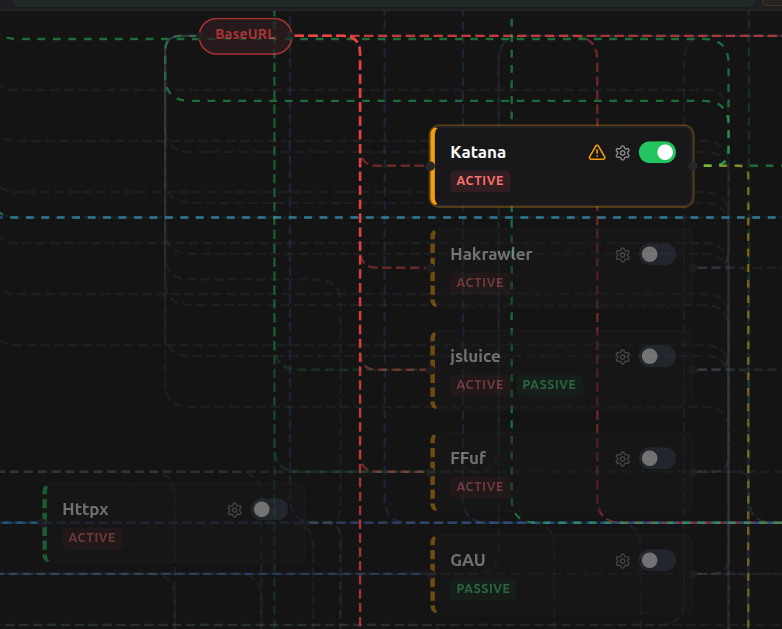Enable the Hakrawler toggle switch

657,254
